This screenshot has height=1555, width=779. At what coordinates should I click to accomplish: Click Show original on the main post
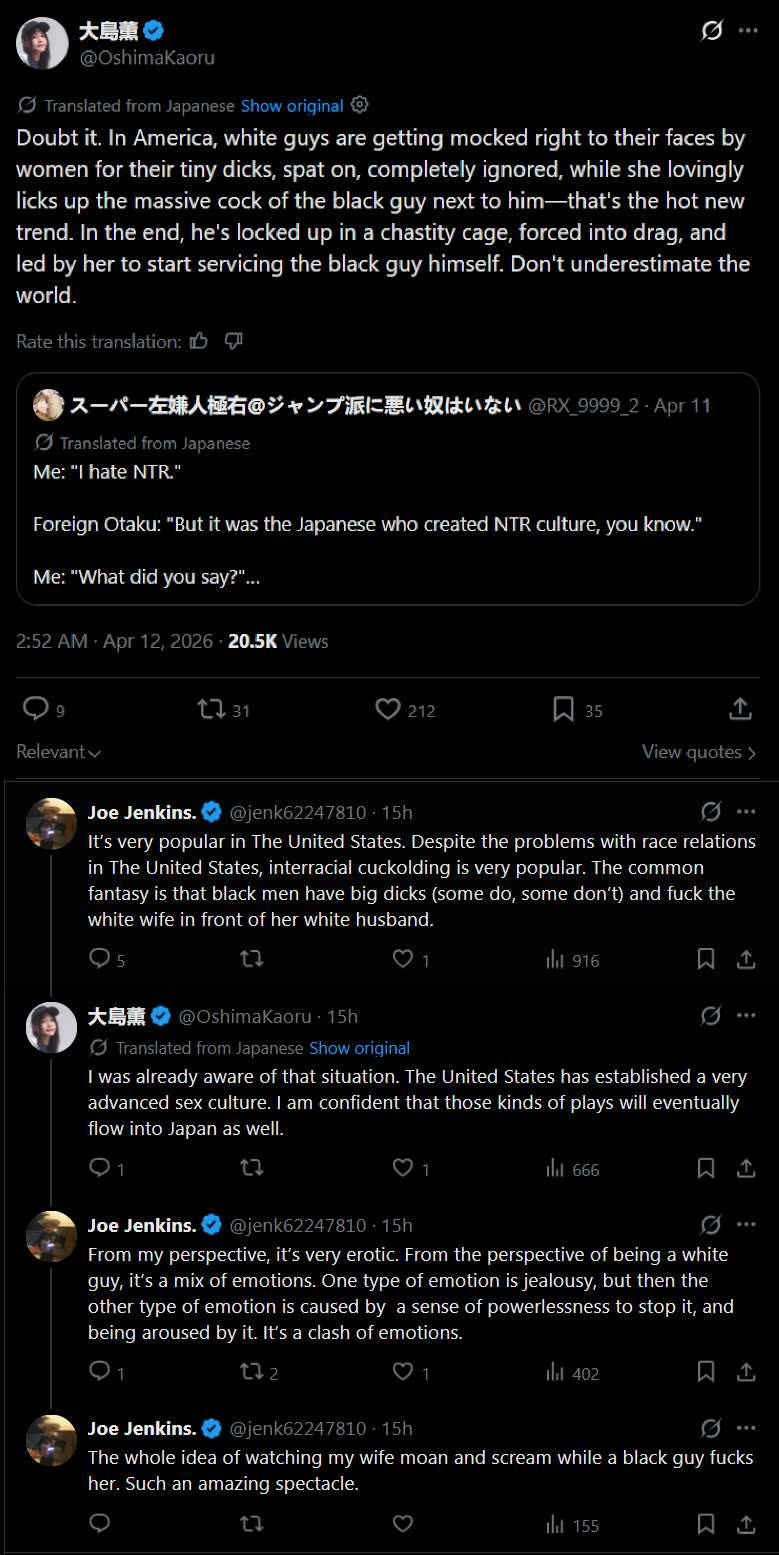coord(292,105)
